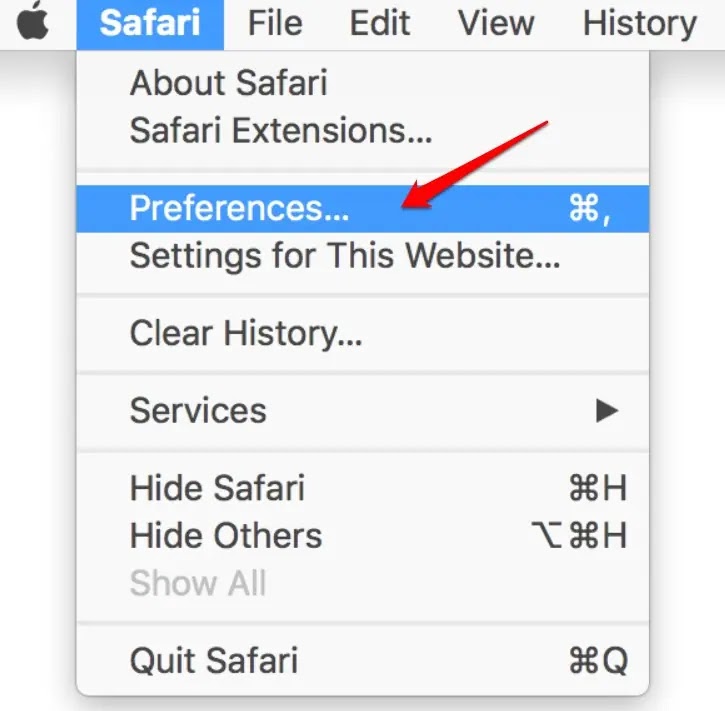Expand the Services submenu arrow
Screen dimensions: 725x711
coord(606,410)
